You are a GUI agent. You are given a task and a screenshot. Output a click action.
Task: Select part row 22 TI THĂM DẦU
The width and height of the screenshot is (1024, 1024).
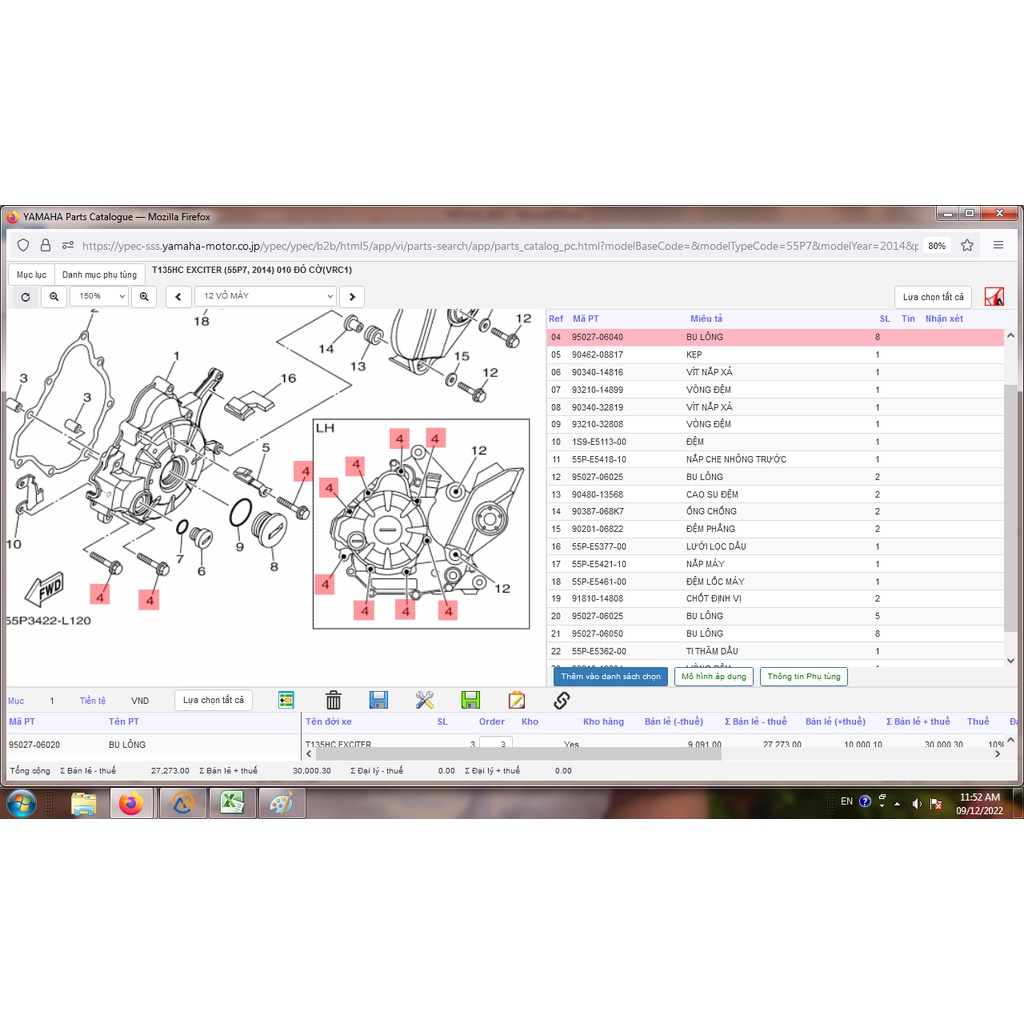click(775, 651)
